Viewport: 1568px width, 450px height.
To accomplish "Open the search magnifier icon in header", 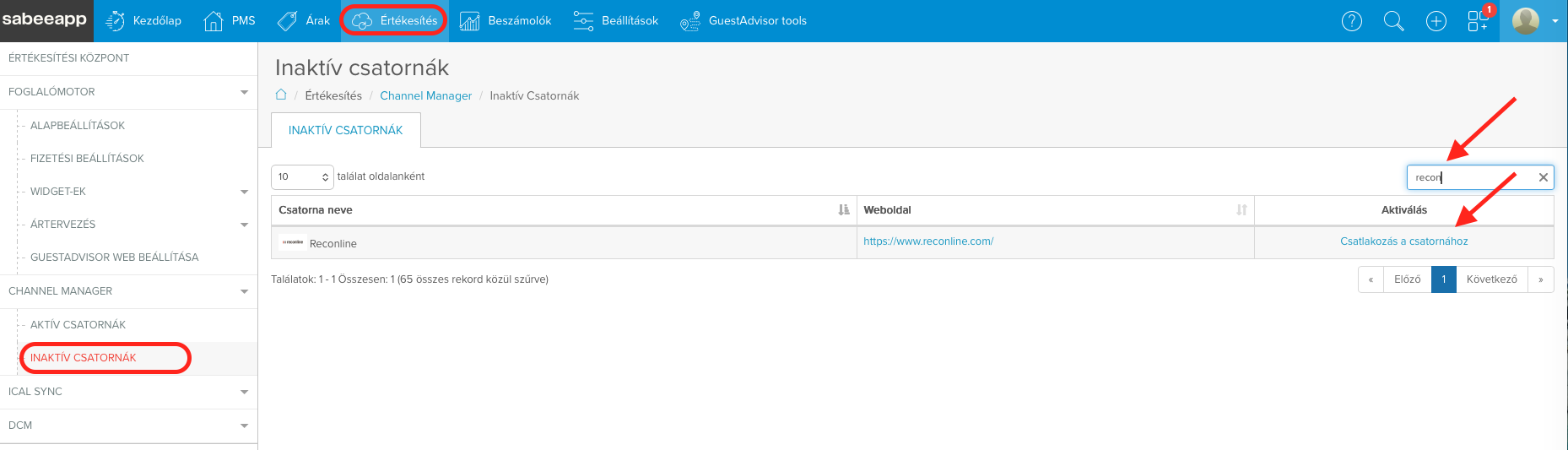I will click(1393, 21).
